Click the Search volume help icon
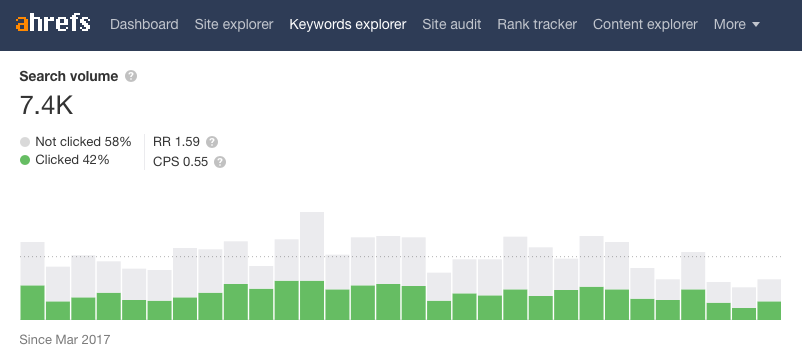Viewport: 802px width, 361px height. click(131, 77)
